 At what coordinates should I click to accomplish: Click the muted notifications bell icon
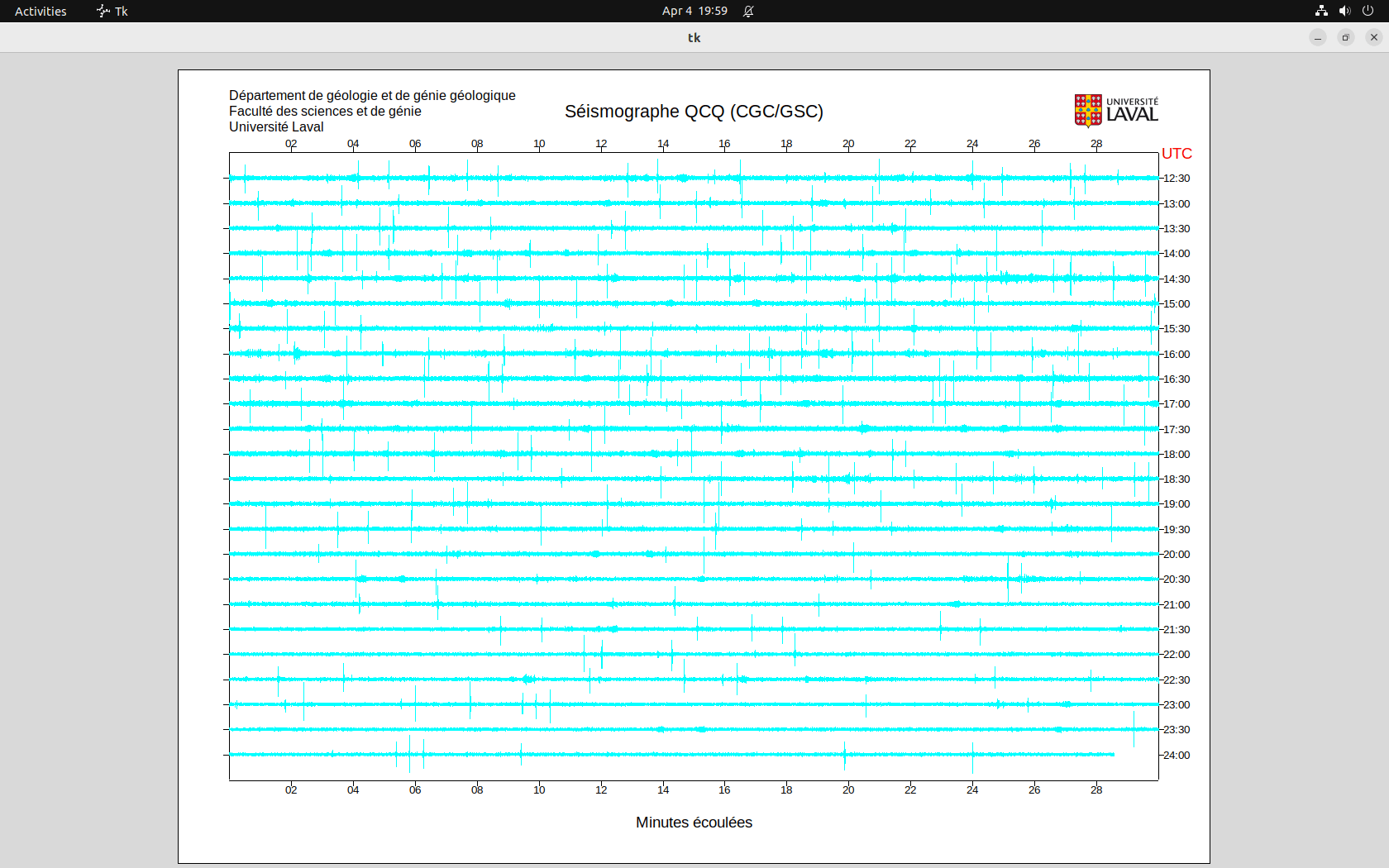point(748,11)
